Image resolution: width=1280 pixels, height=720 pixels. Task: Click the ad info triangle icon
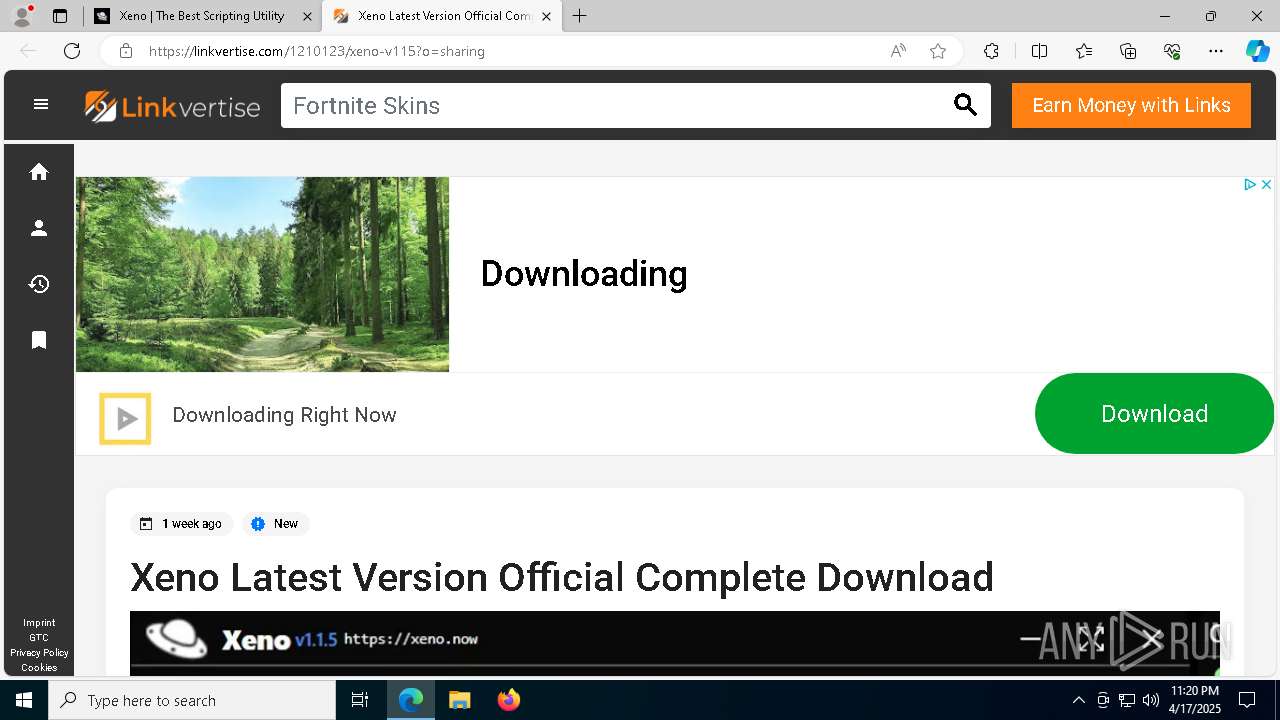click(x=1249, y=185)
